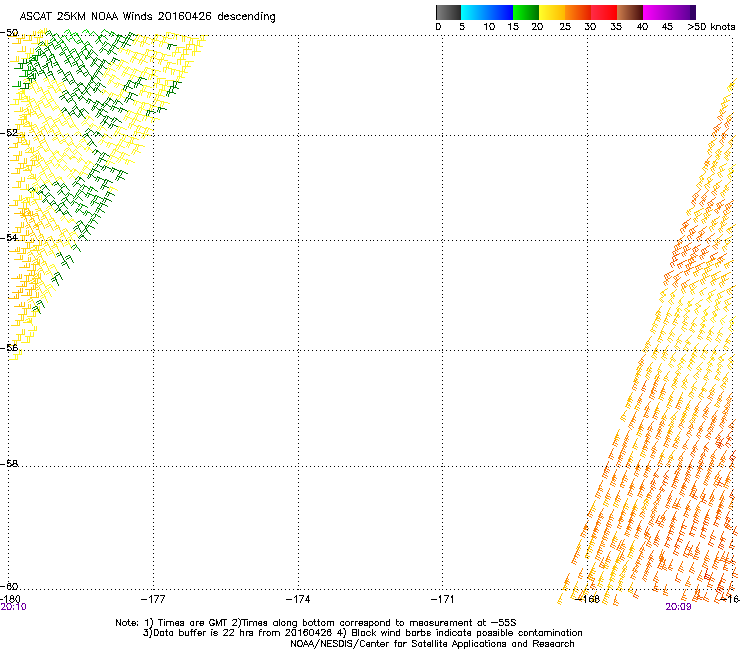The image size is (740, 650).
Task: Click the '-54' latitude axis label
Action: pos(9,237)
